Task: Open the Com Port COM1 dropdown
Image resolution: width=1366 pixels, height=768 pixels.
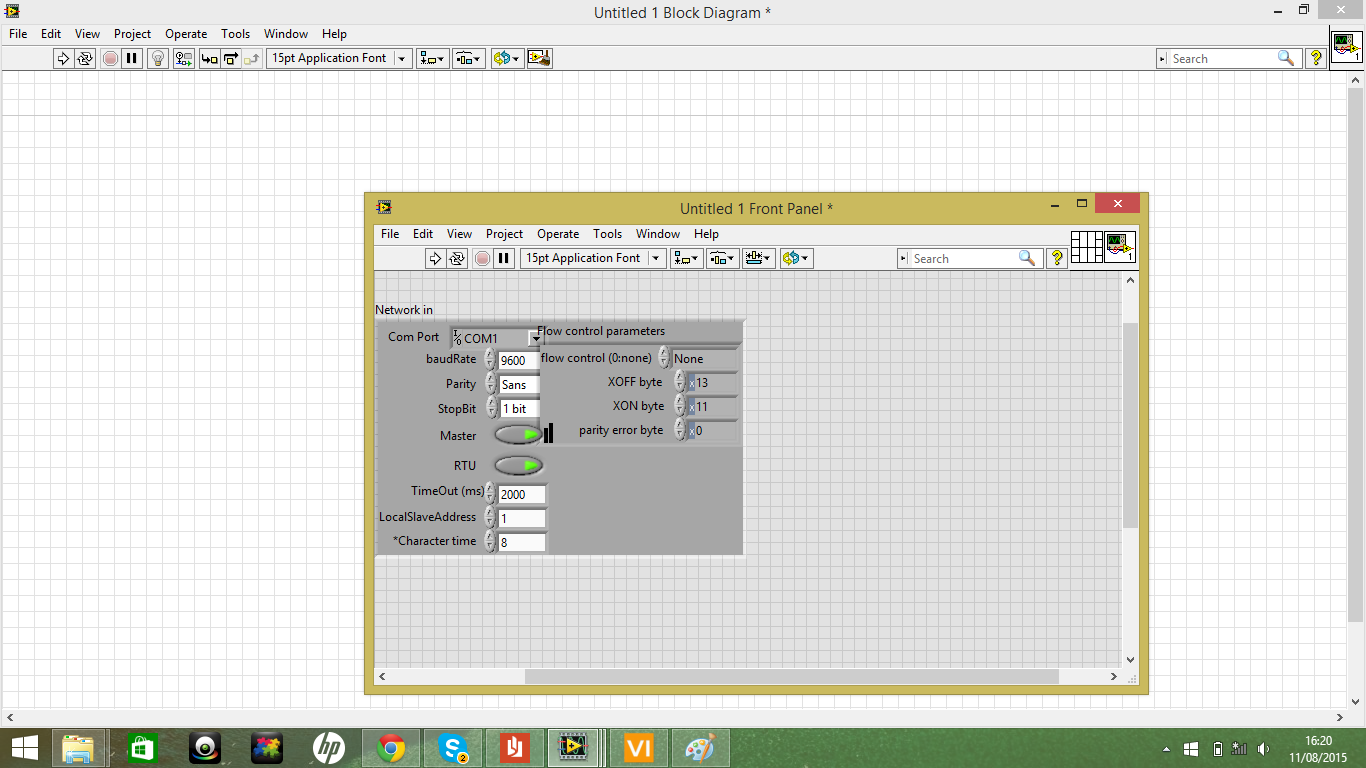Action: coord(534,339)
